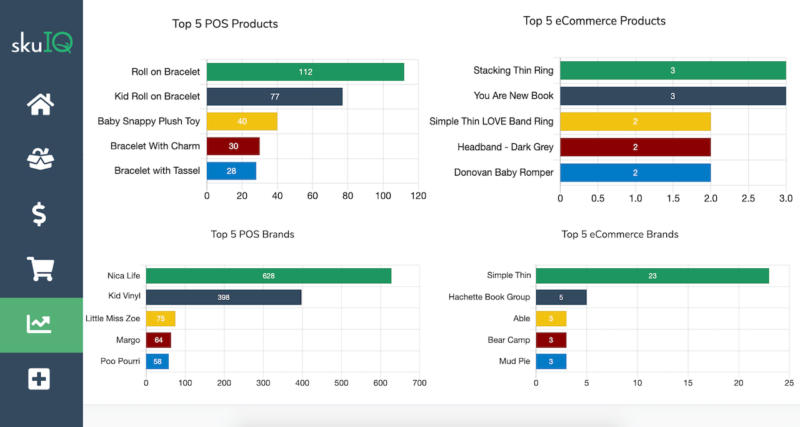Screen dimensions: 800x427
Task: Click the You Are New Book bar
Action: click(x=672, y=96)
